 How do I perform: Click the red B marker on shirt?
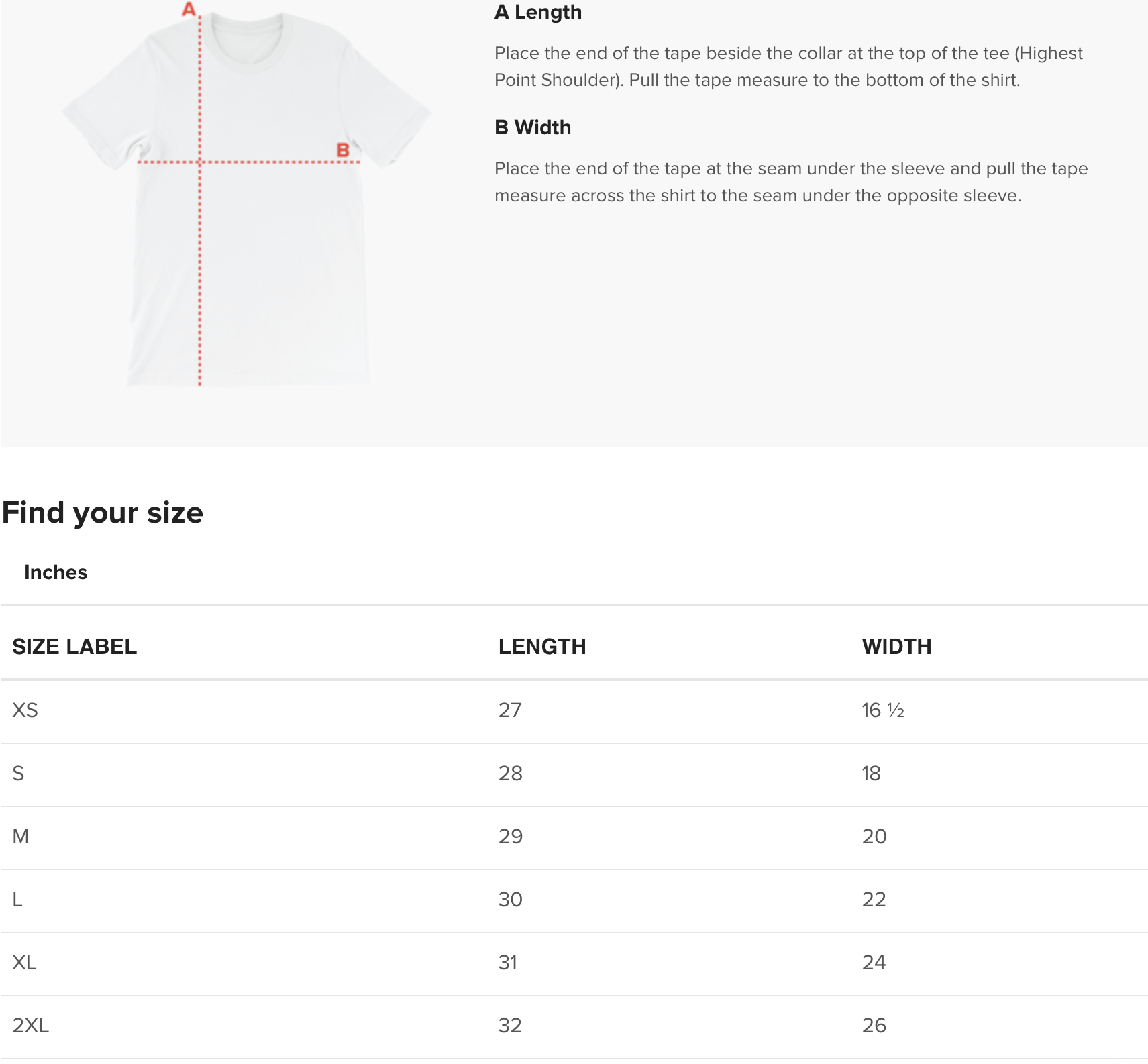coord(343,150)
